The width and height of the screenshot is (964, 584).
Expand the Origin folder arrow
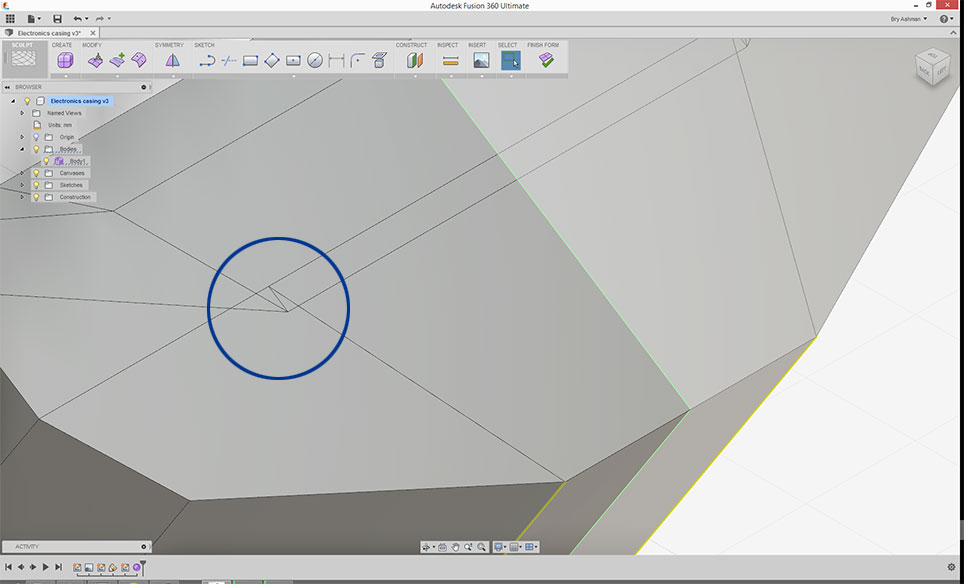pos(22,137)
